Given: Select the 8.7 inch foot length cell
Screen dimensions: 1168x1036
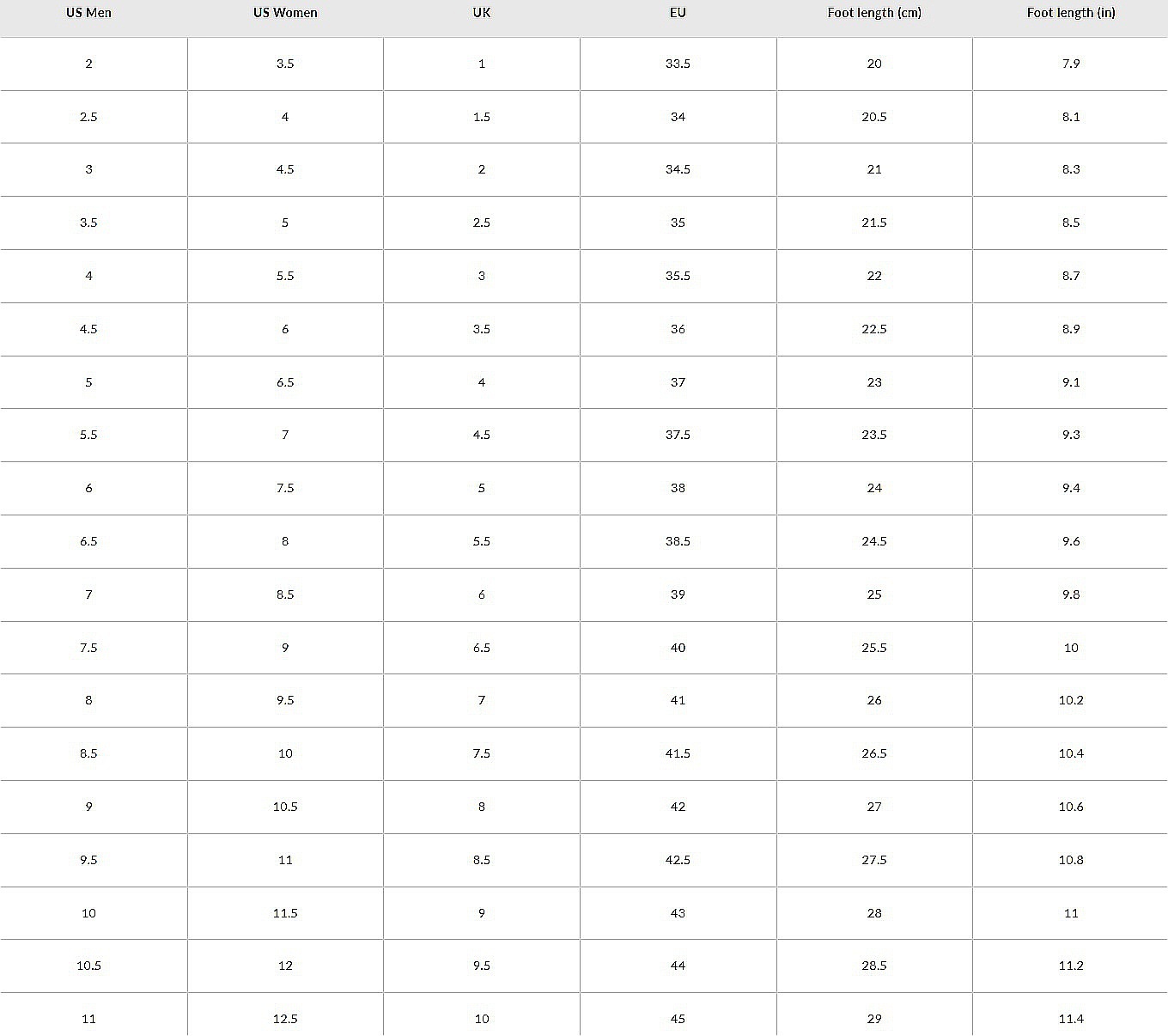Looking at the screenshot, I should (1071, 276).
